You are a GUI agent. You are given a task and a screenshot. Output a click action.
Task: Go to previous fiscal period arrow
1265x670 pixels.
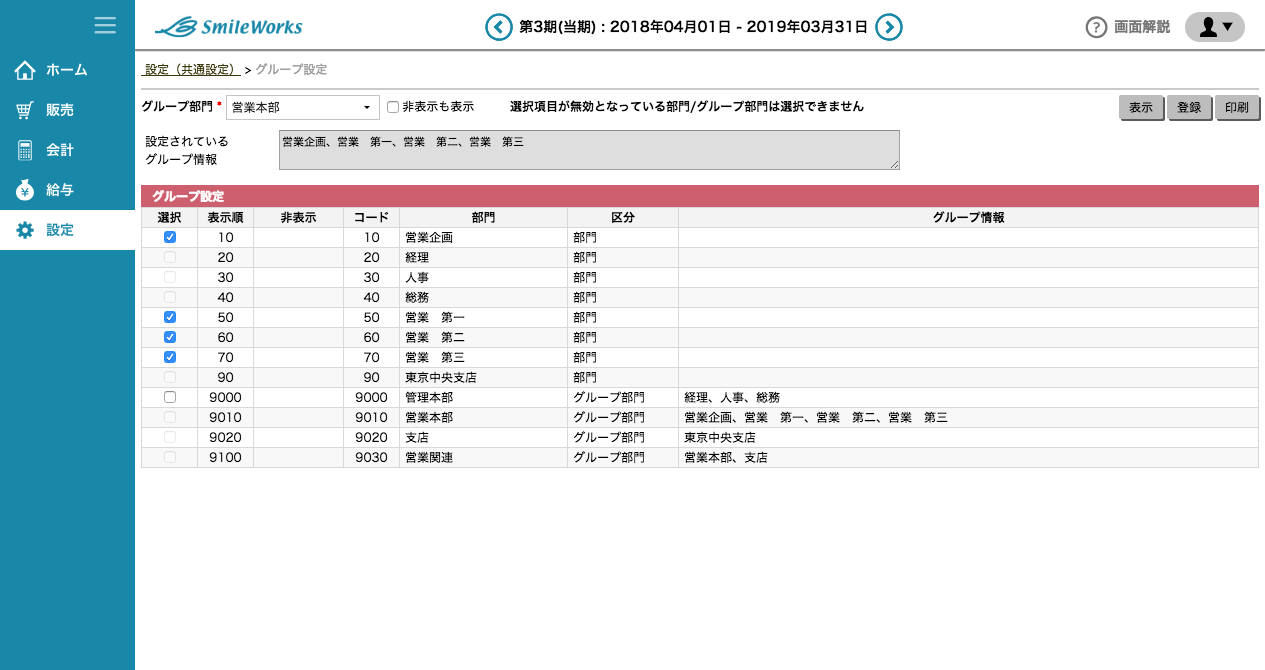(x=499, y=27)
